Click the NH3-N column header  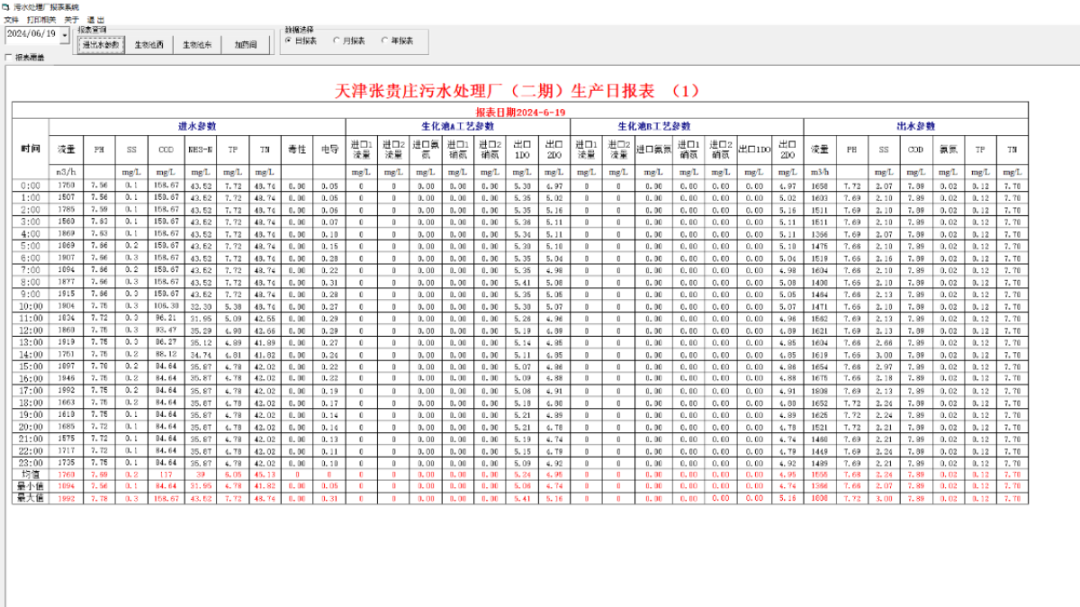pyautogui.click(x=200, y=150)
